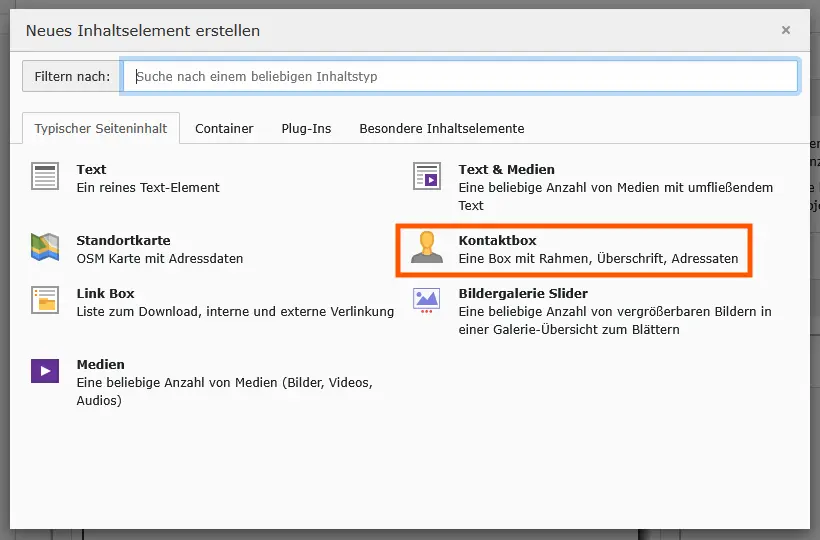Viewport: 820px width, 540px height.
Task: Focus the content type search field
Action: [x=460, y=76]
